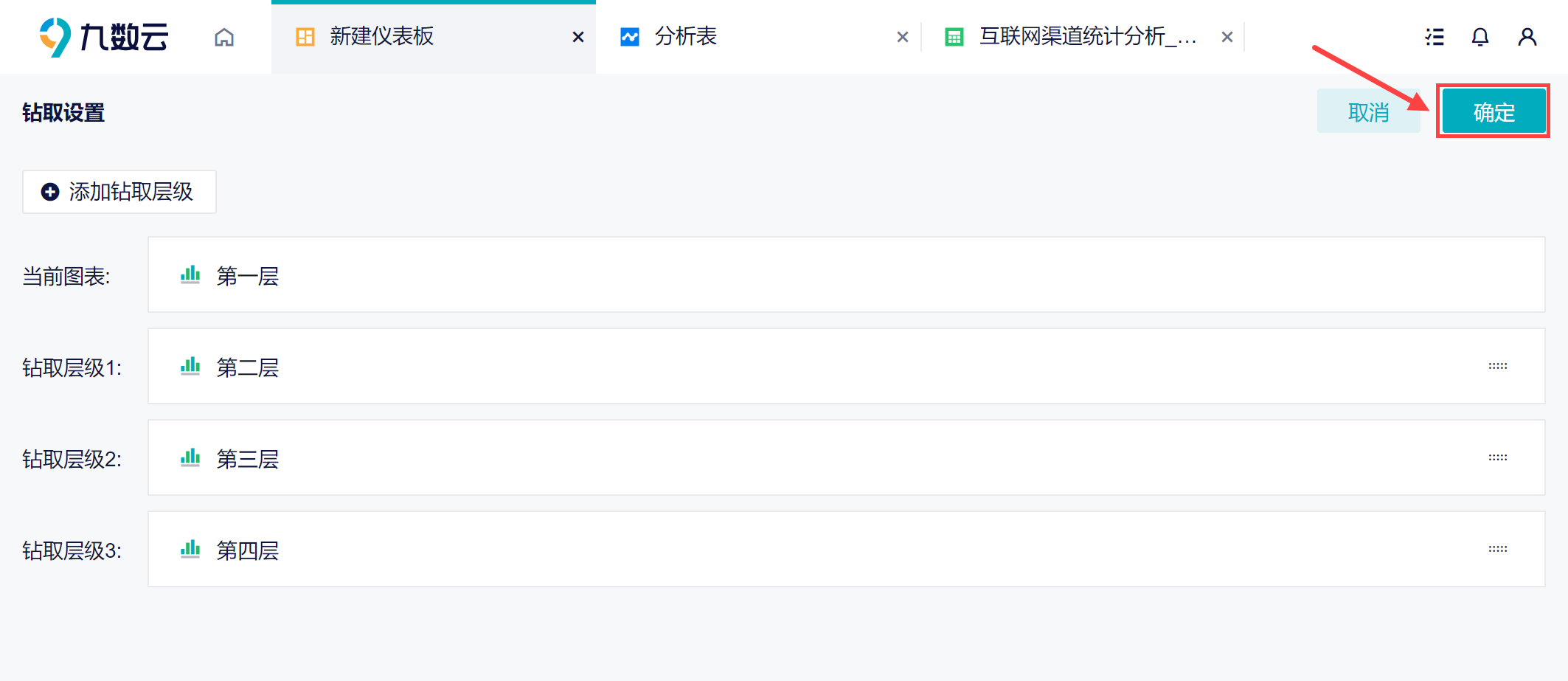Click the bar chart icon beside 第四层
This screenshot has width=1568, height=681.
pos(190,549)
